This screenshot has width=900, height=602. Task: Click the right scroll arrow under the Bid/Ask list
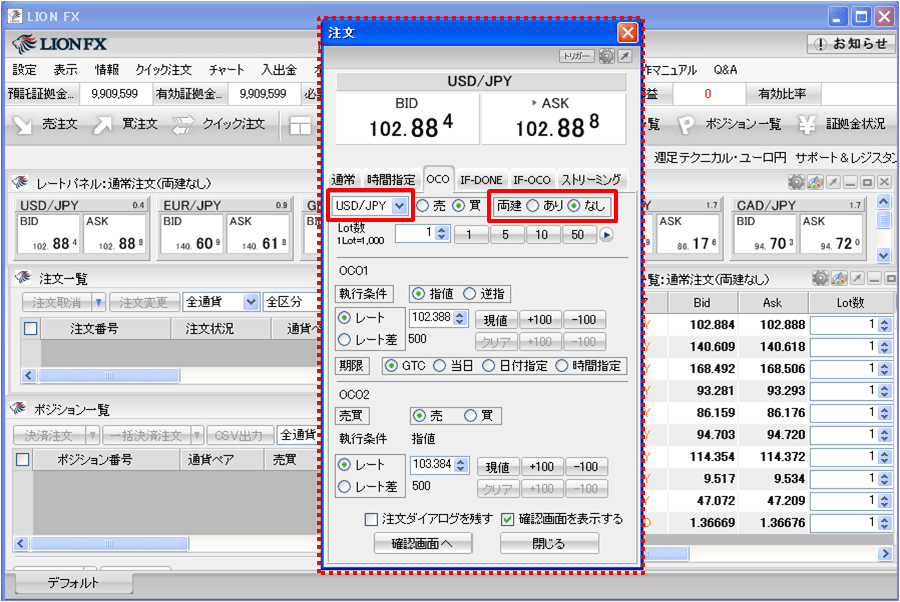click(x=885, y=553)
